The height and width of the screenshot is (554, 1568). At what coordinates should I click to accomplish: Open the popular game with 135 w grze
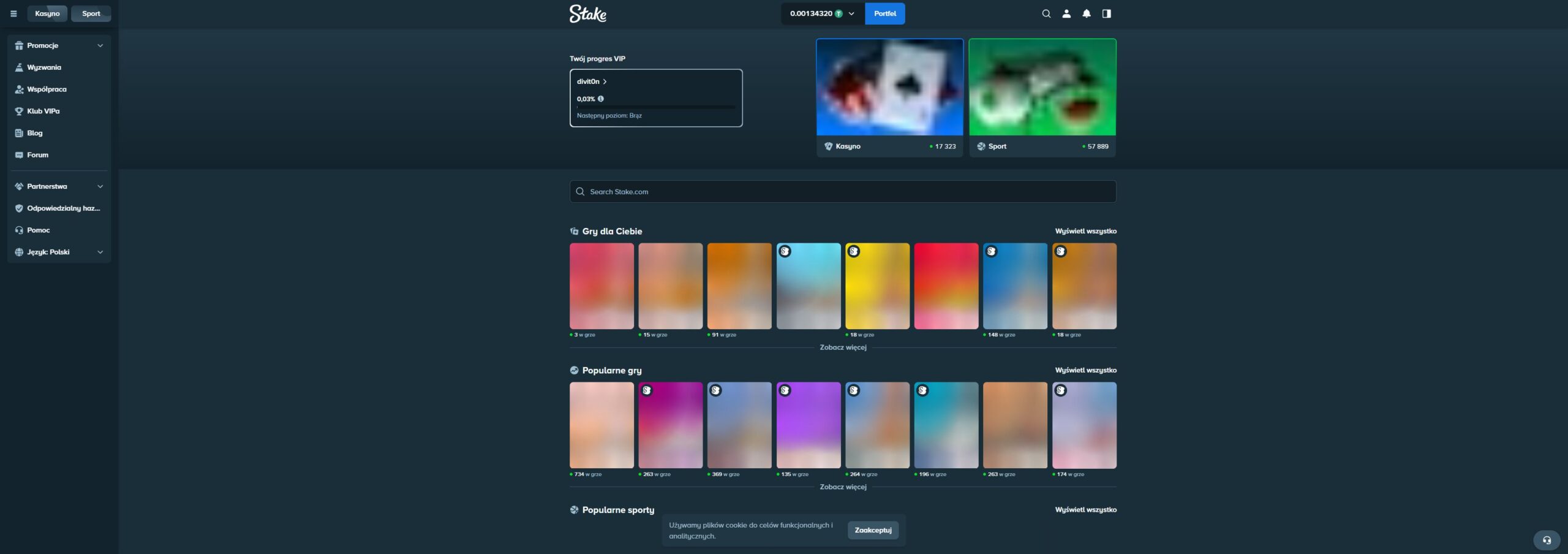[x=809, y=425]
